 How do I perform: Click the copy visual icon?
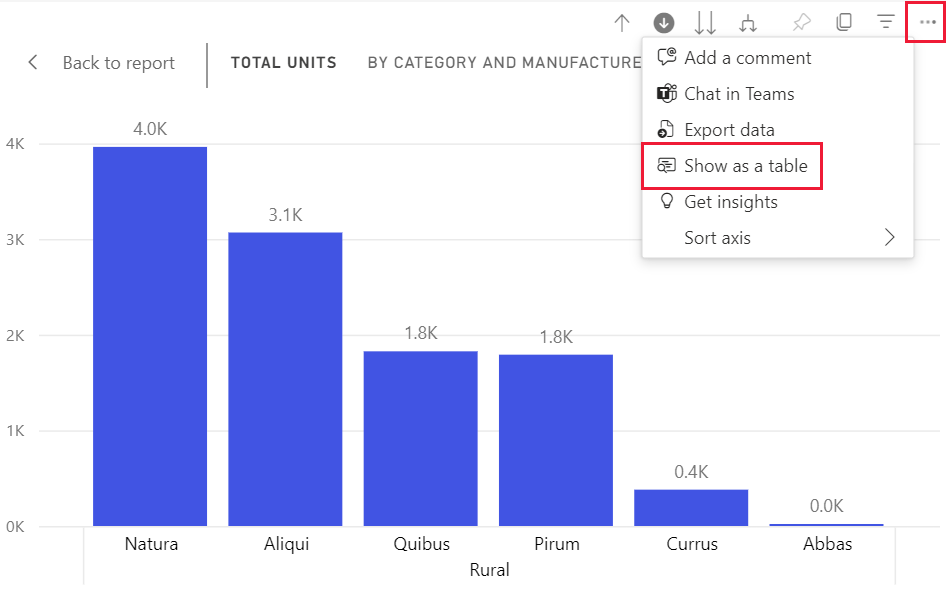[844, 22]
